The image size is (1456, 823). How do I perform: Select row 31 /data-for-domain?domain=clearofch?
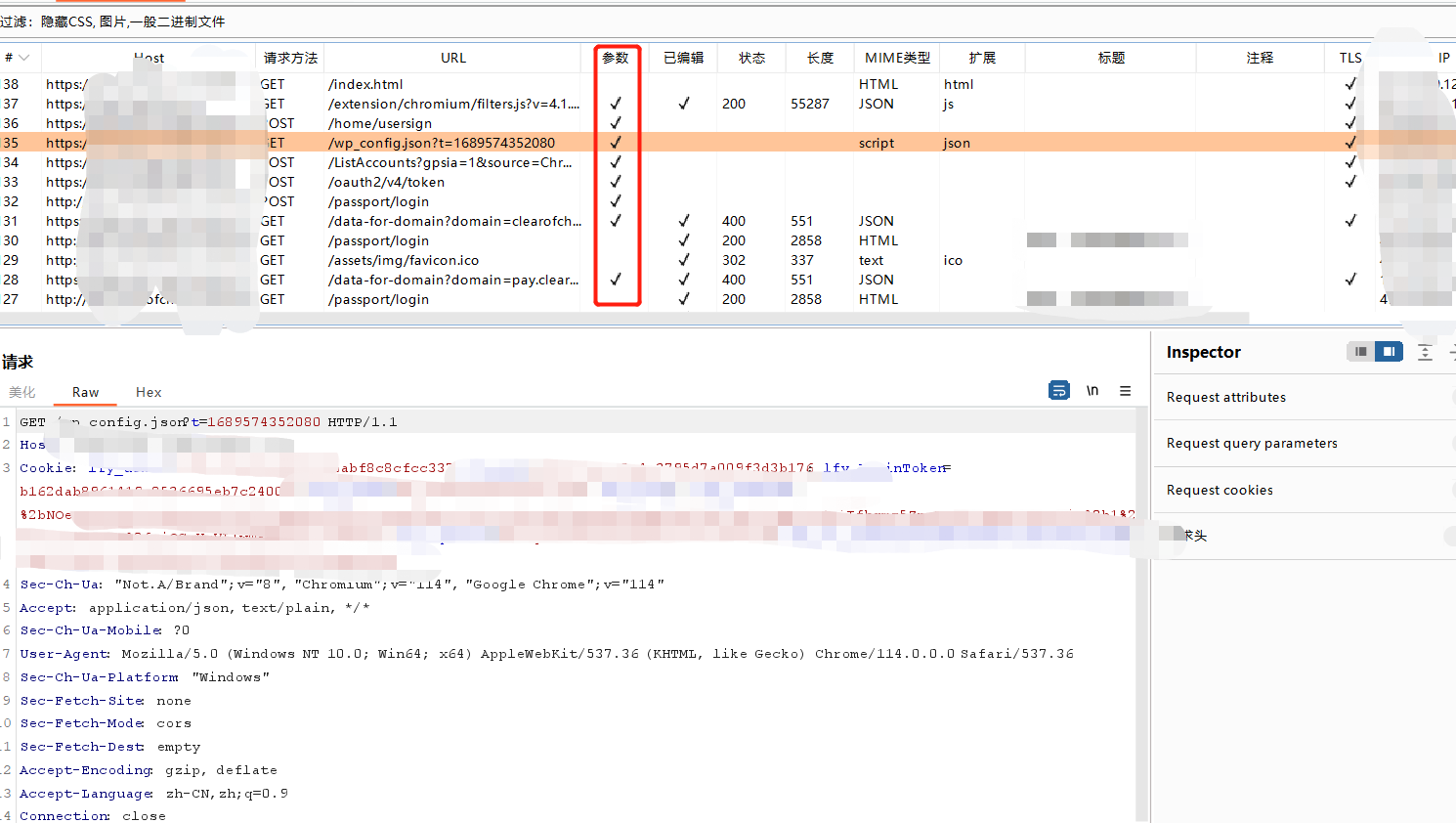click(728, 221)
